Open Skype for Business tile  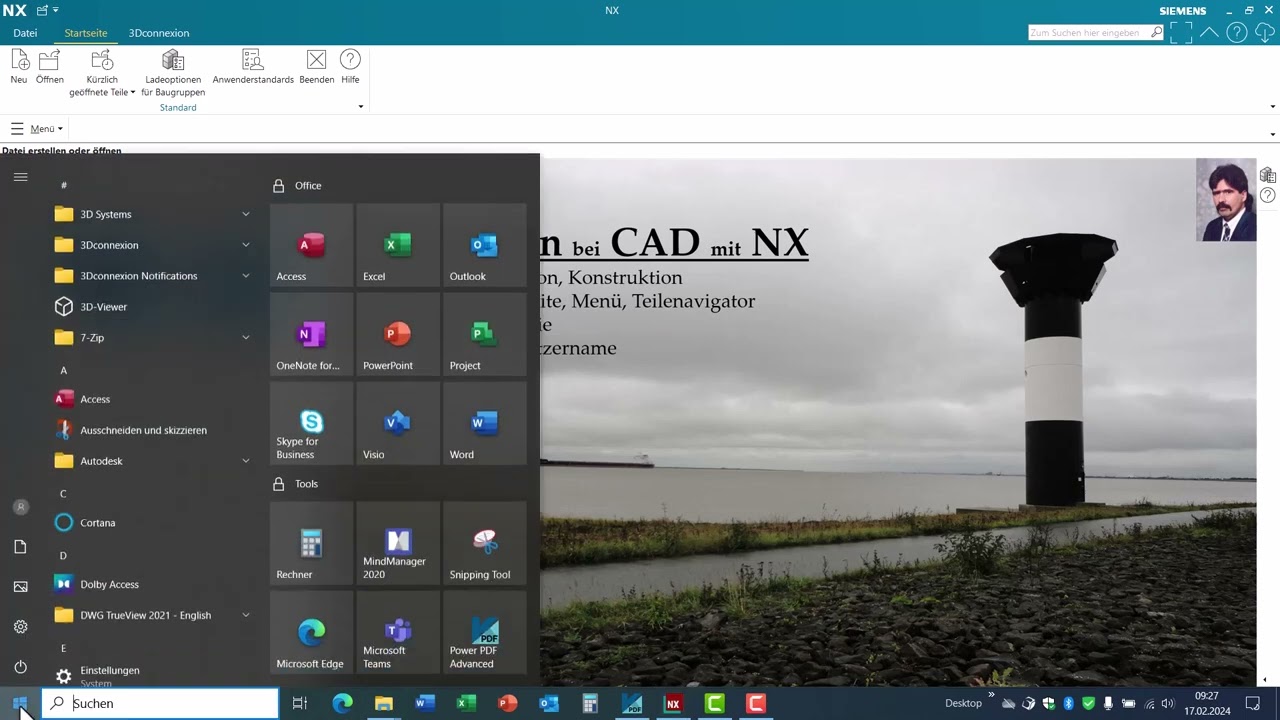tap(311, 423)
